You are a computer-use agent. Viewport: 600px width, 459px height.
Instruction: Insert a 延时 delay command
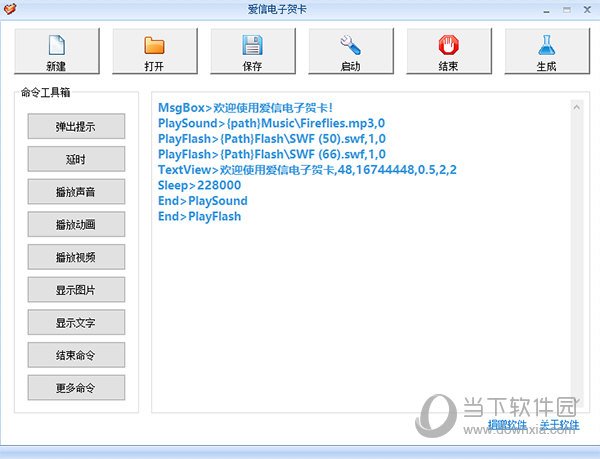76,159
